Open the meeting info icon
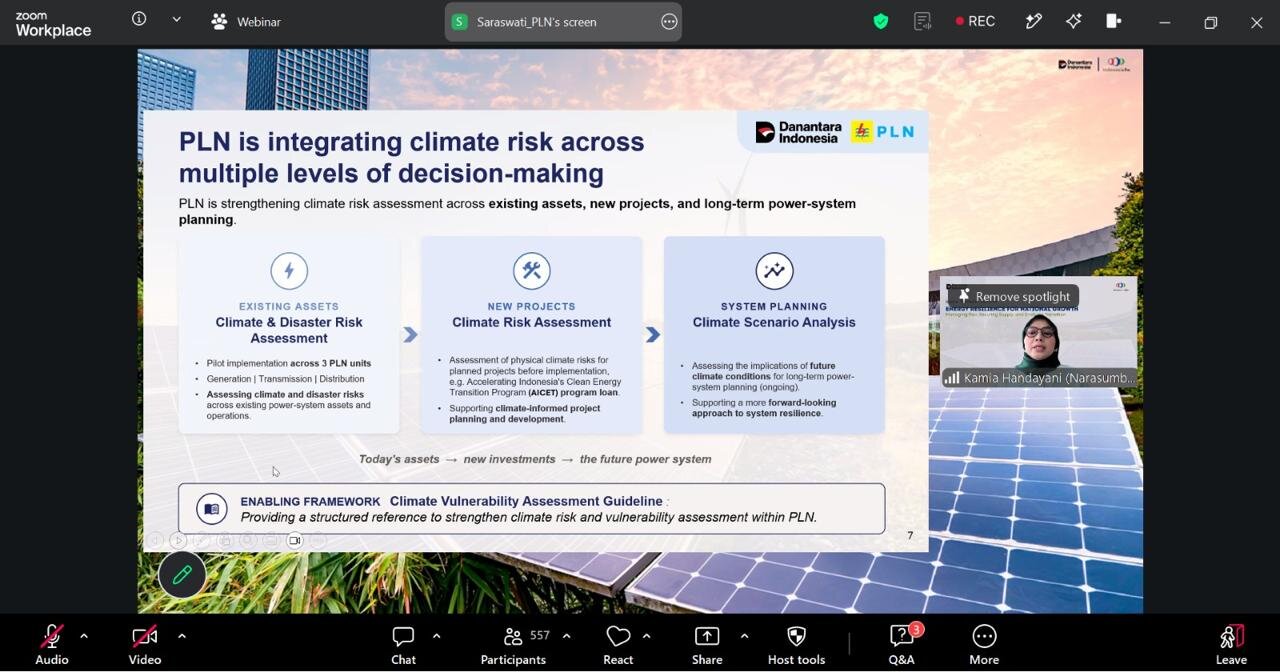 coord(139,19)
